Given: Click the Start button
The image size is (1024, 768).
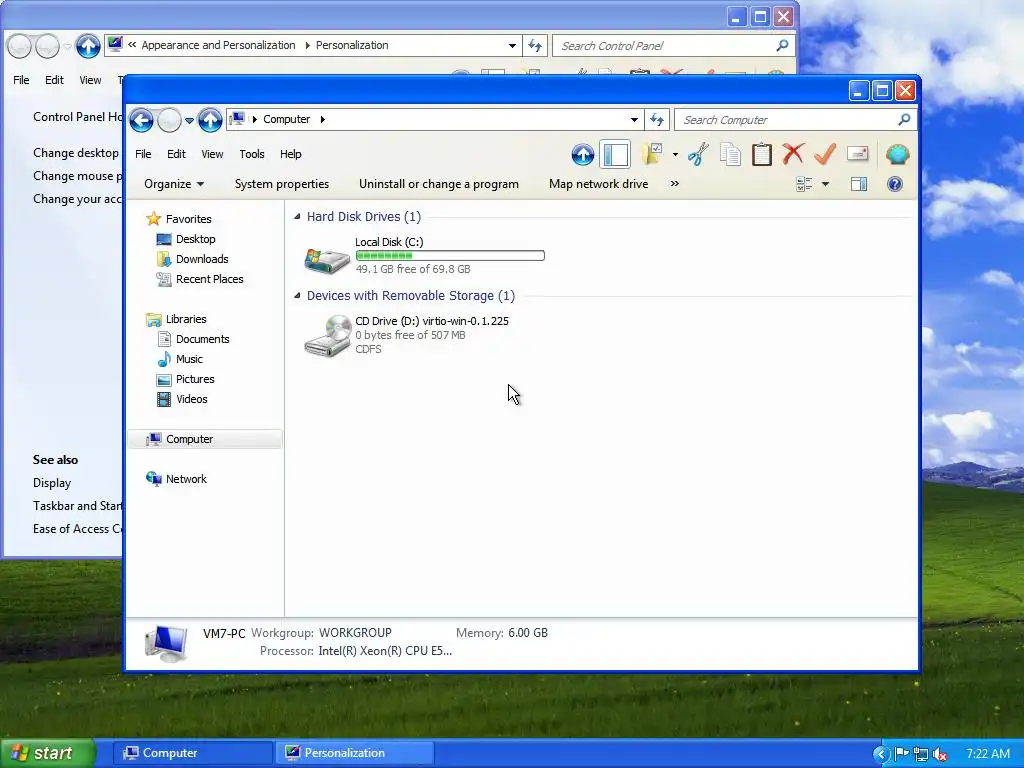Looking at the screenshot, I should coord(47,753).
